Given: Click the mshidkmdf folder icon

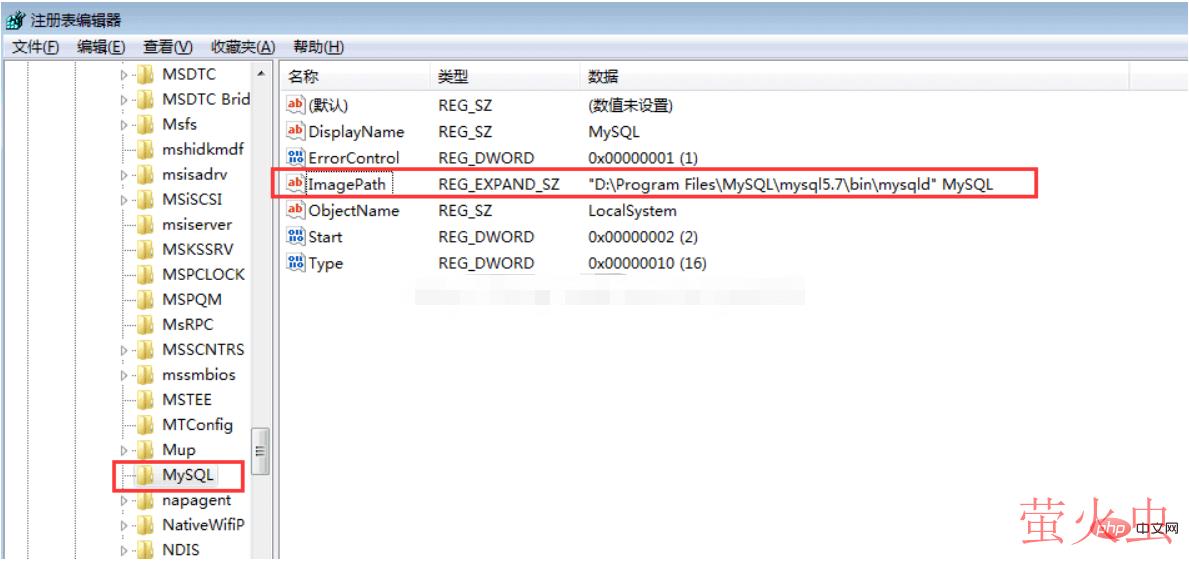Looking at the screenshot, I should click(145, 149).
